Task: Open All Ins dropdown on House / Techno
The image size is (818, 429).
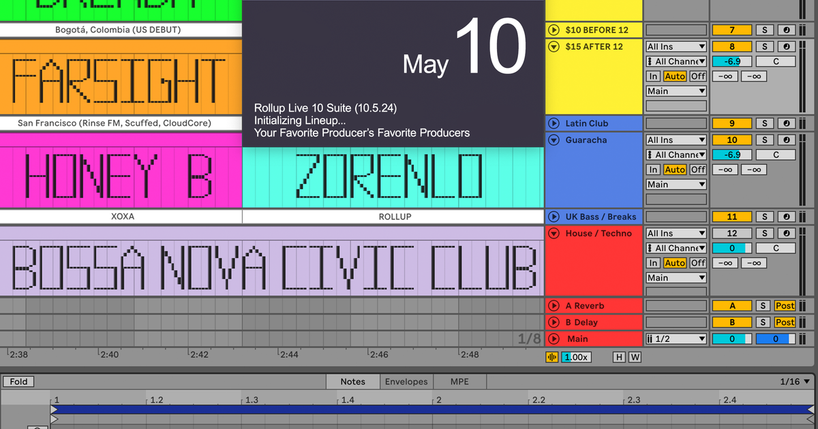Action: pyautogui.click(x=676, y=233)
